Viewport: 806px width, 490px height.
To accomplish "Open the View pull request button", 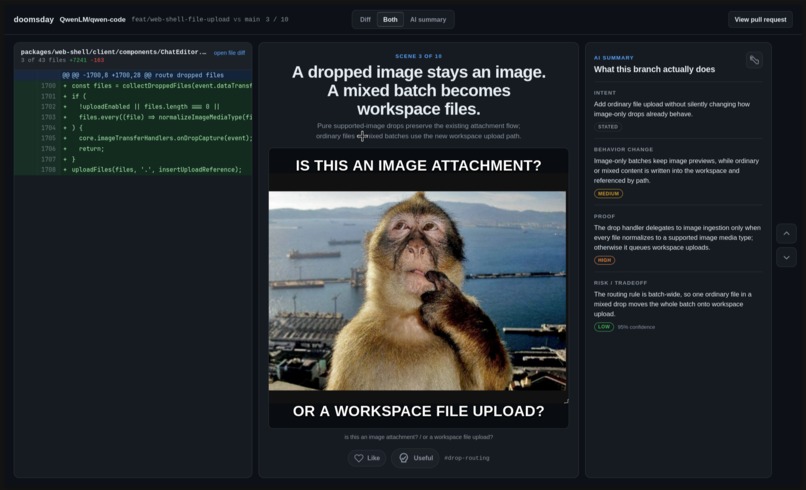I will click(x=760, y=20).
